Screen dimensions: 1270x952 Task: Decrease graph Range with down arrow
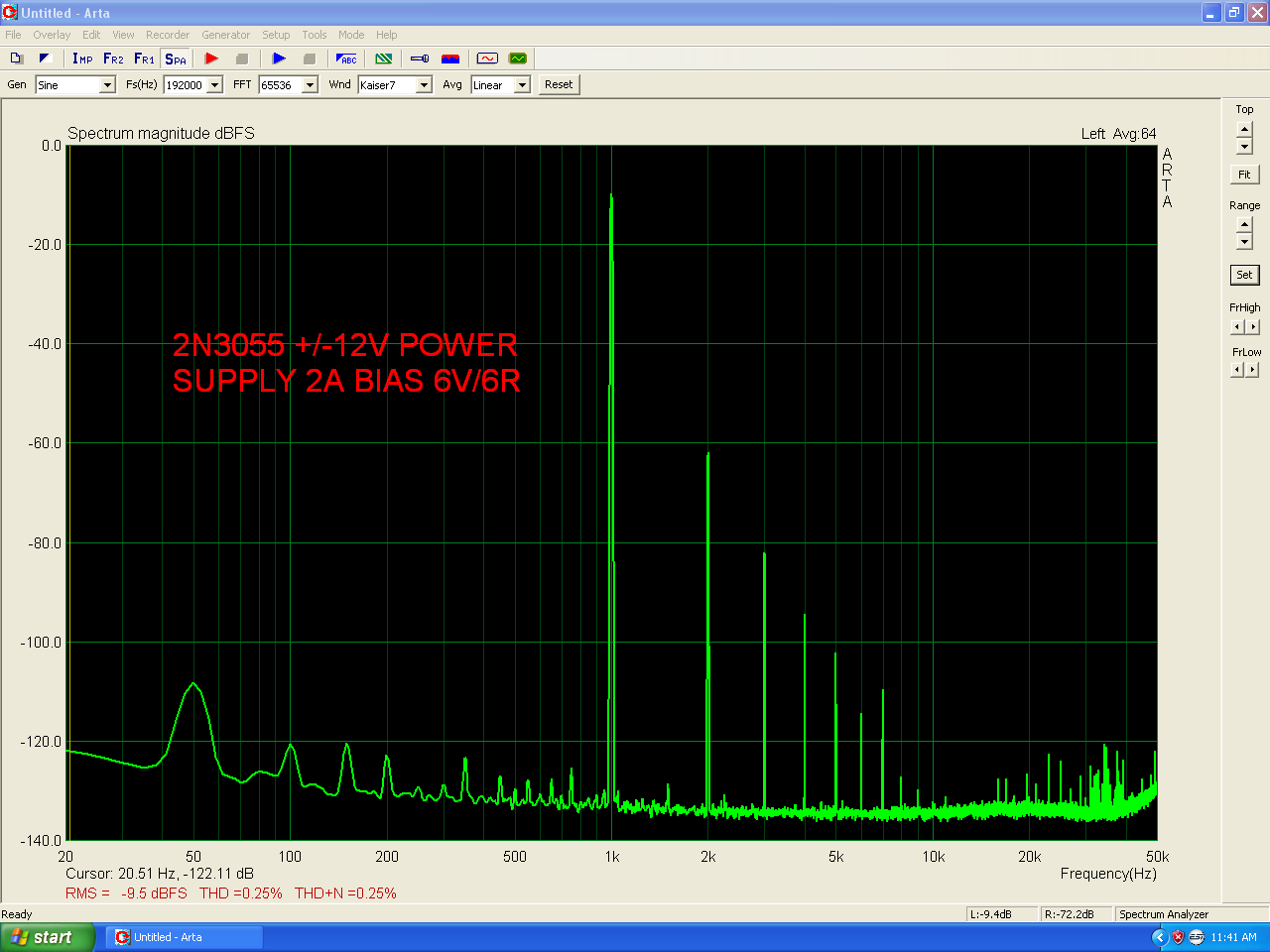coord(1244,242)
